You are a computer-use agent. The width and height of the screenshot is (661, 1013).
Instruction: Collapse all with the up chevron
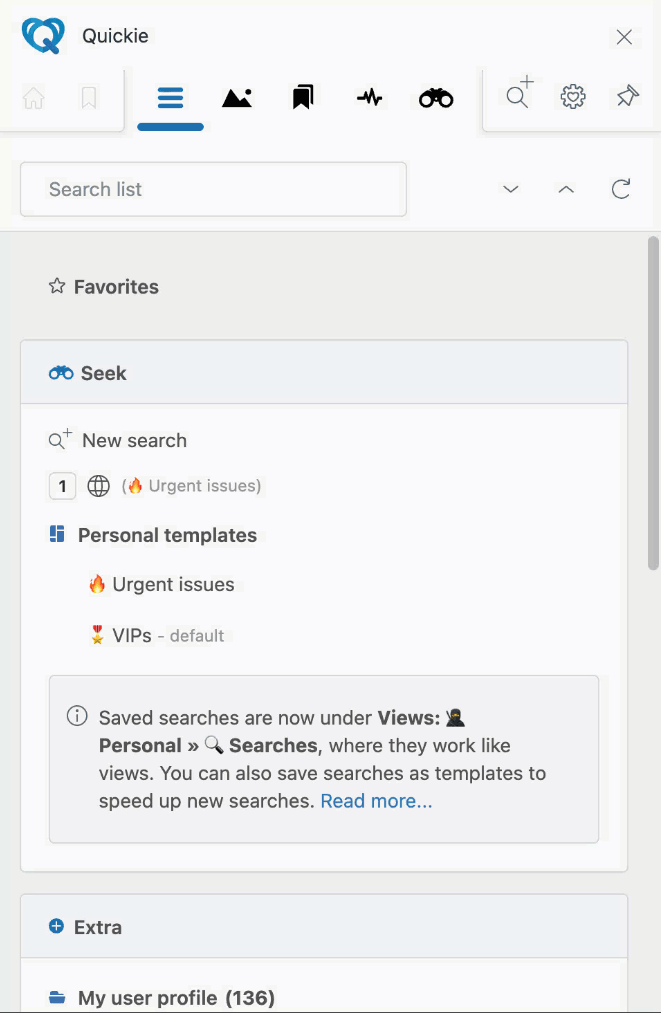click(x=566, y=189)
